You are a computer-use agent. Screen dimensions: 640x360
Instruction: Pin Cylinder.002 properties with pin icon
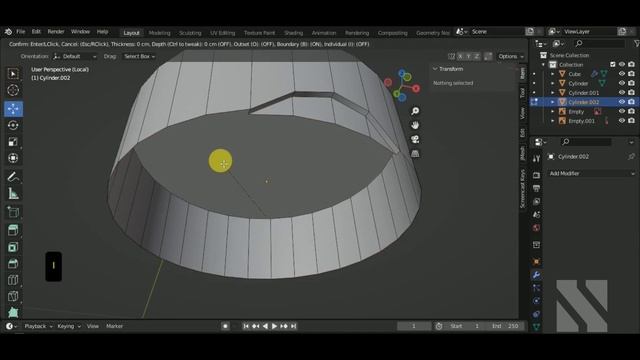[x=631, y=157]
